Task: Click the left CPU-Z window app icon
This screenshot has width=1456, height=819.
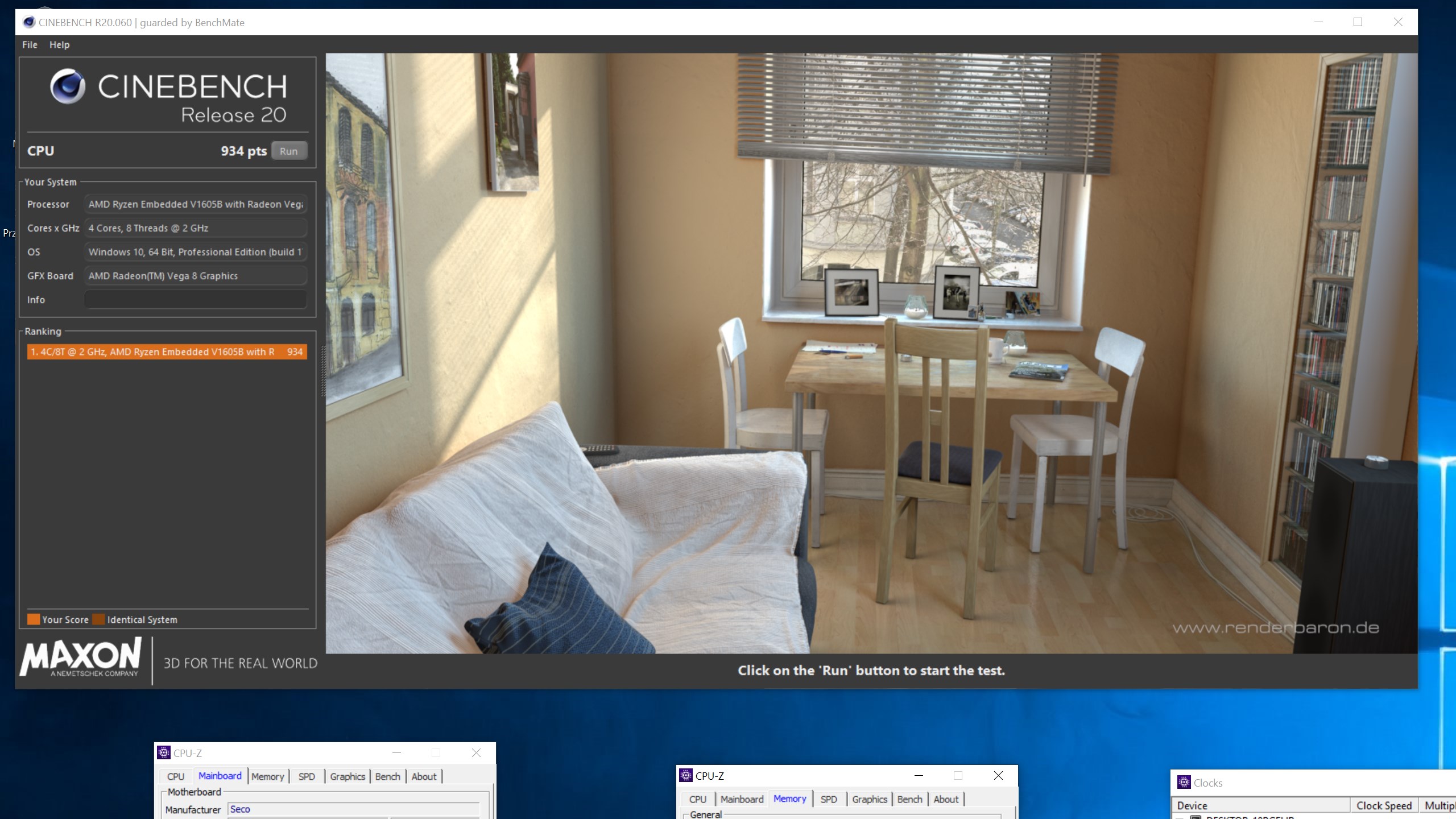Action: pos(164,753)
